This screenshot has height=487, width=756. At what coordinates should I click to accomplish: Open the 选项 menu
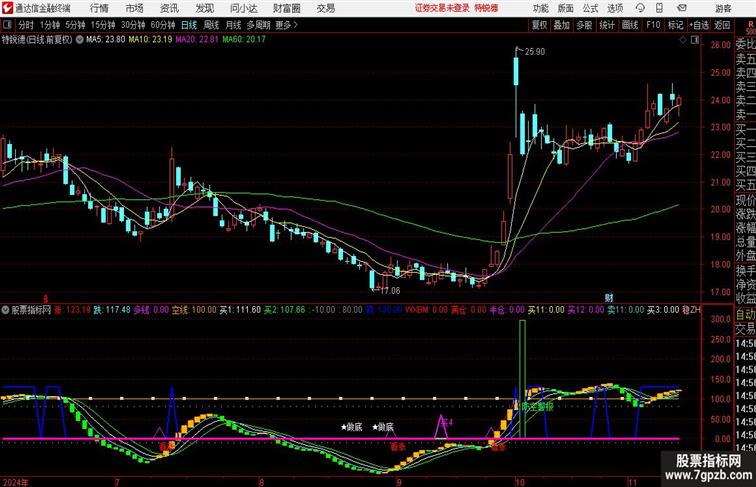click(x=615, y=8)
